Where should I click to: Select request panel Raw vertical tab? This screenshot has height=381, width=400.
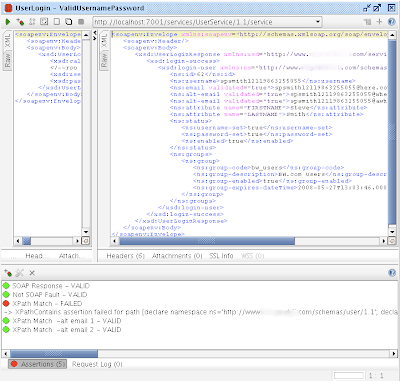[7, 59]
